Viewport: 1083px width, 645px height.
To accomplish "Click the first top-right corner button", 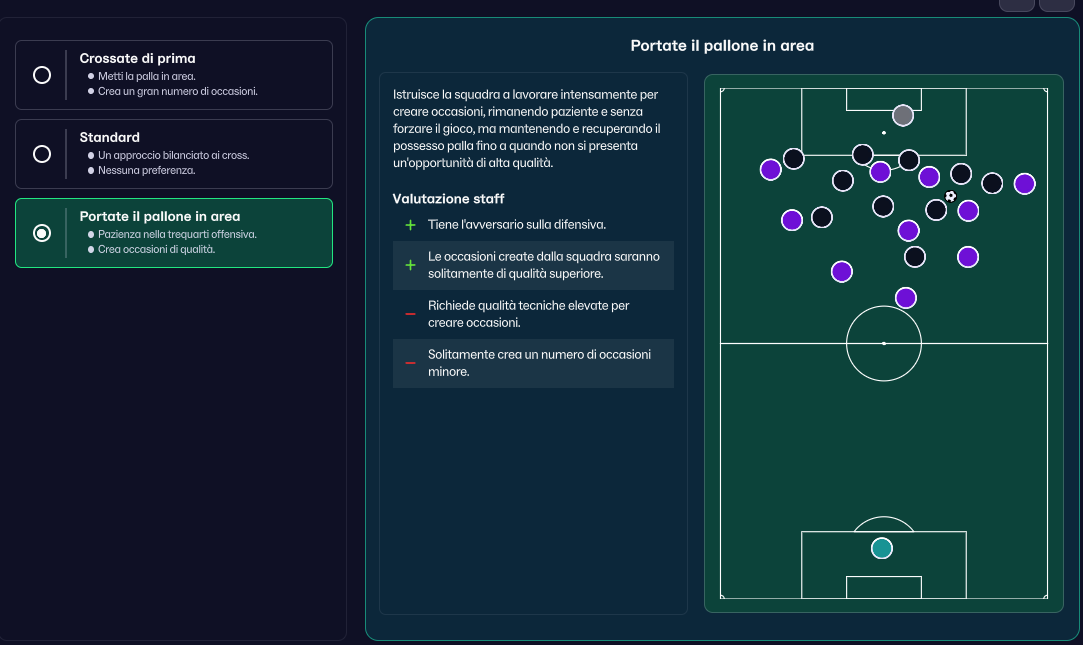I will [1017, 4].
